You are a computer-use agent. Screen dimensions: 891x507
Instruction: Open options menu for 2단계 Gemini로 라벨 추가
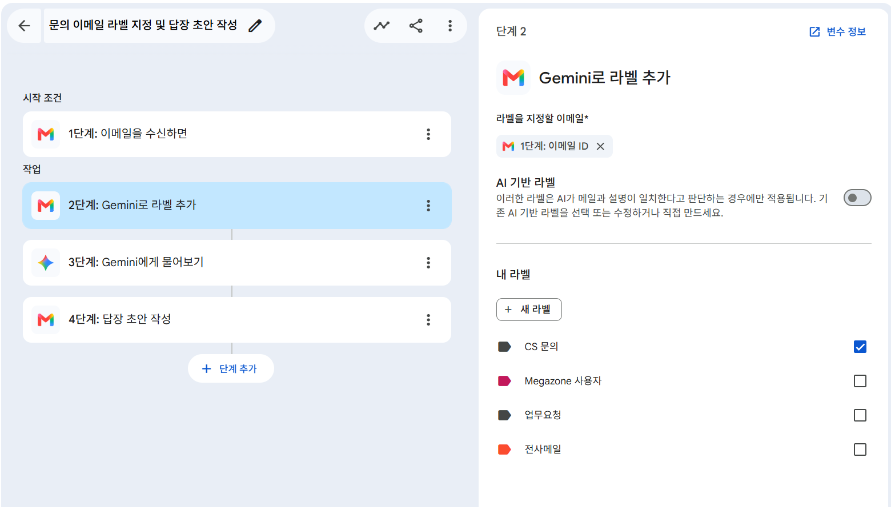coord(428,205)
